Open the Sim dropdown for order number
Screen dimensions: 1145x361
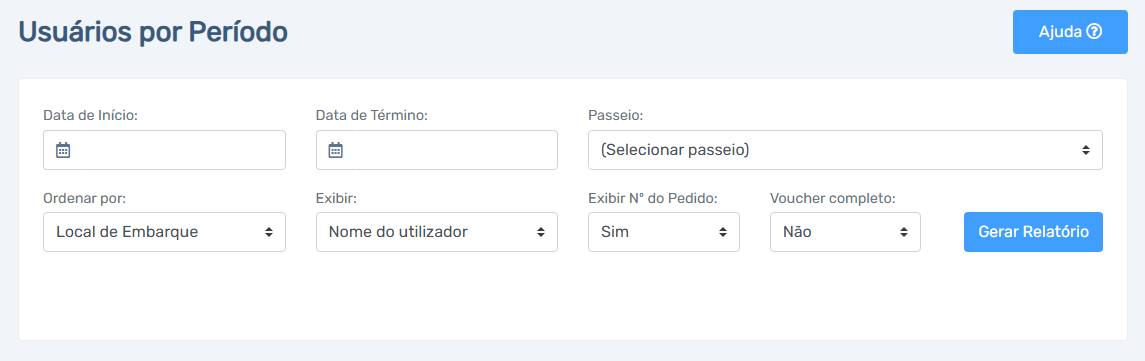pos(664,232)
